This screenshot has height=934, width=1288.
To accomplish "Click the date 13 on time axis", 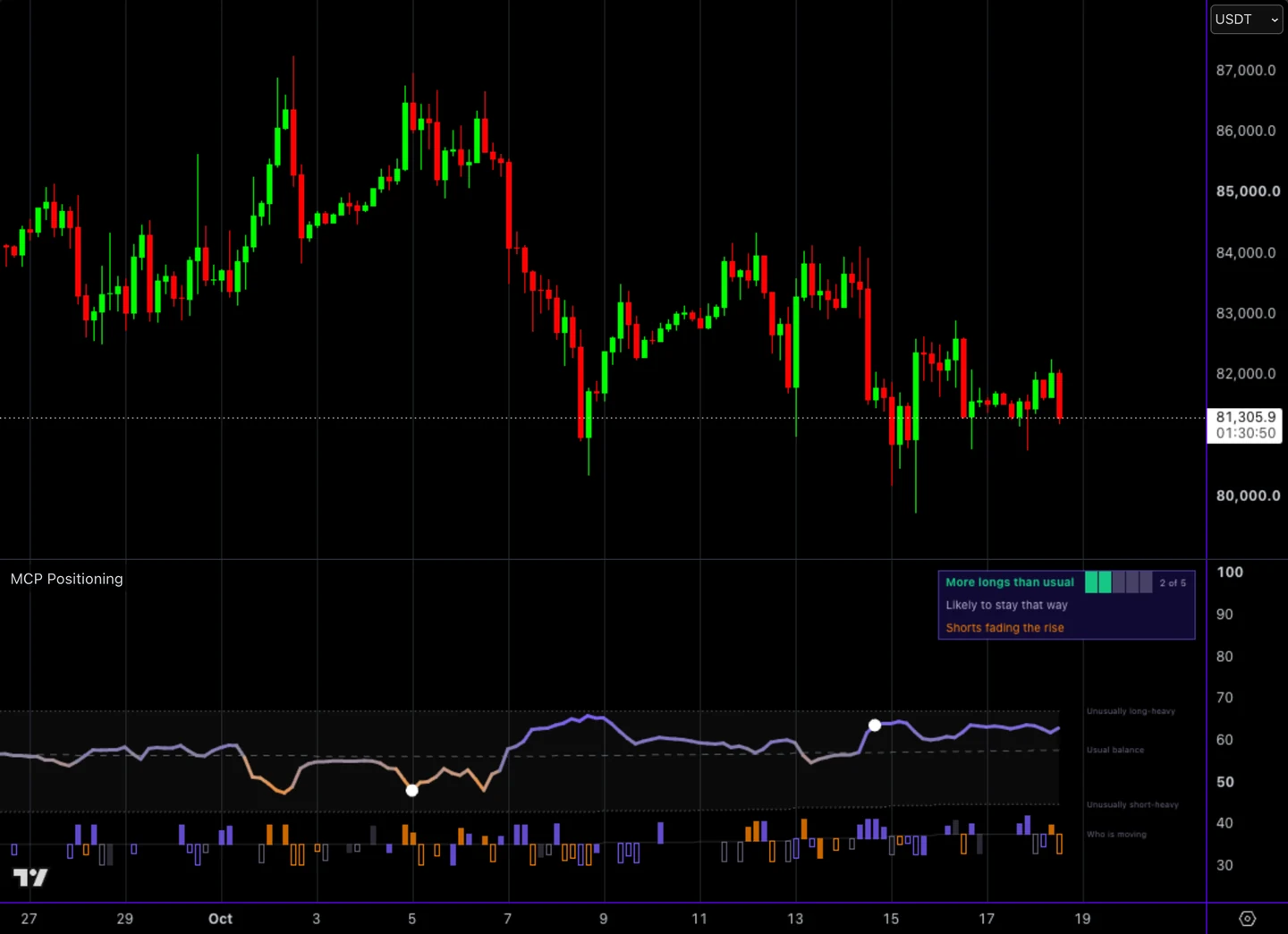I will [x=795, y=919].
